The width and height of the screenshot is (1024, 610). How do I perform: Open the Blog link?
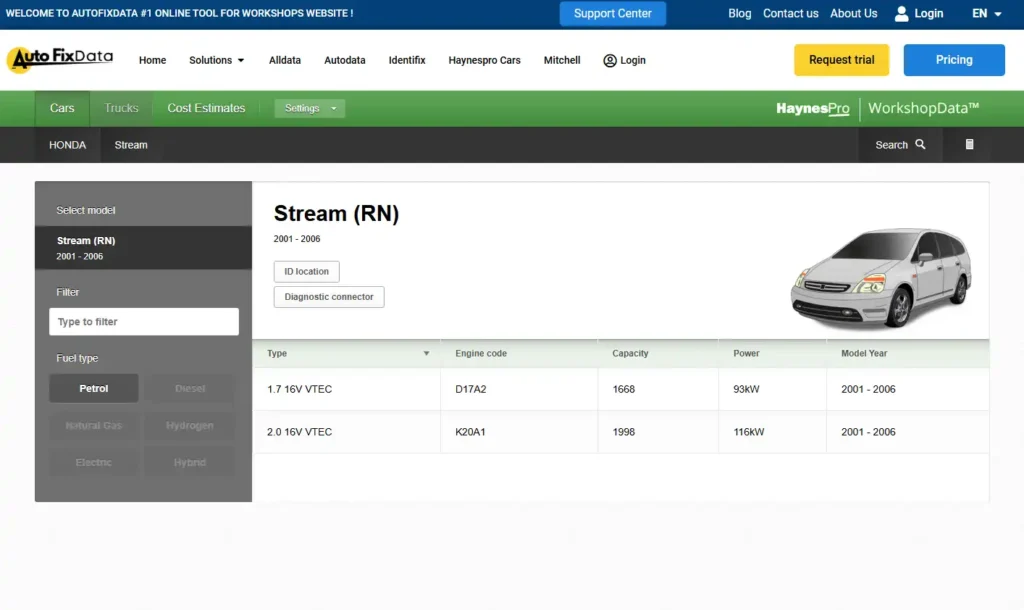point(739,14)
